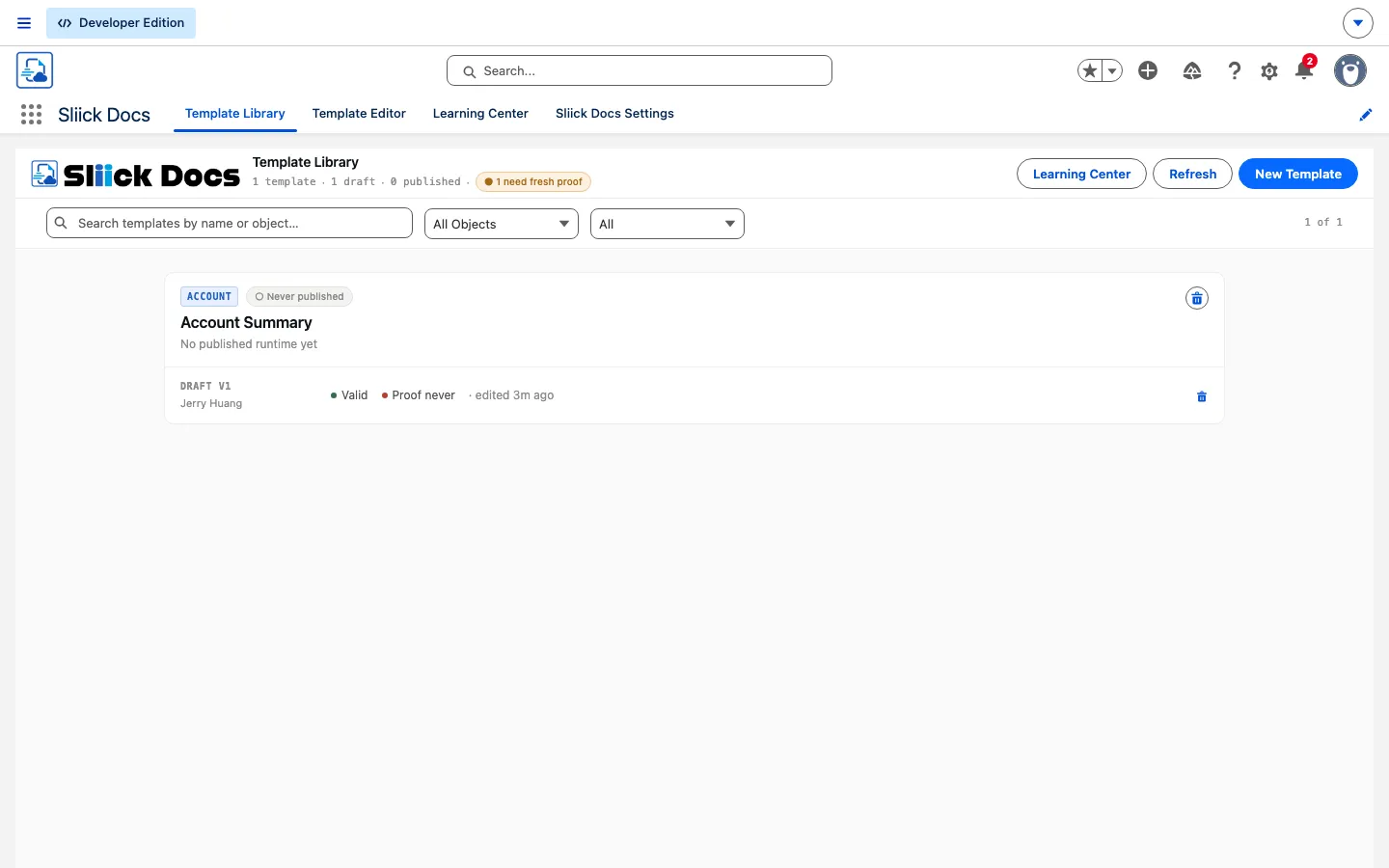
Task: Click the large Sliick Docs header logo
Action: tap(136, 175)
